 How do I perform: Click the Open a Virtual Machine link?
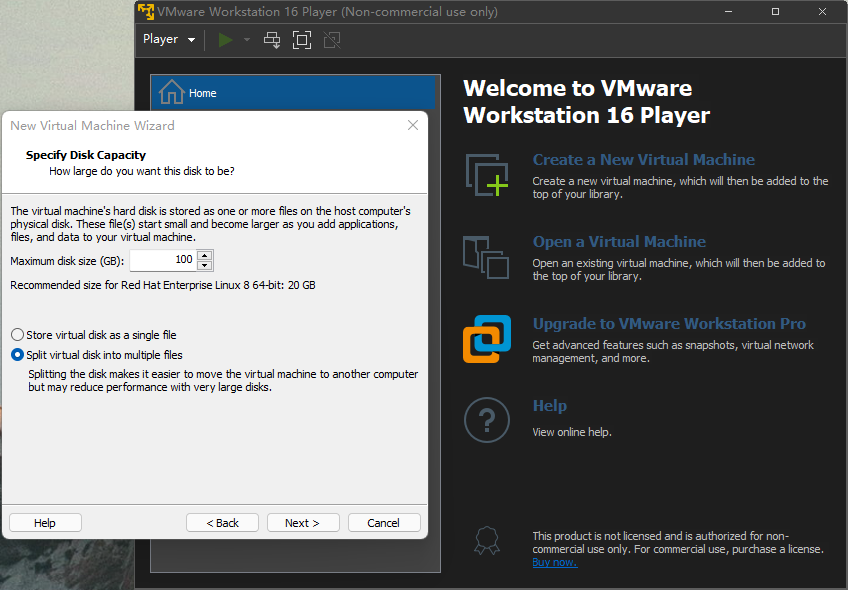[x=619, y=242]
